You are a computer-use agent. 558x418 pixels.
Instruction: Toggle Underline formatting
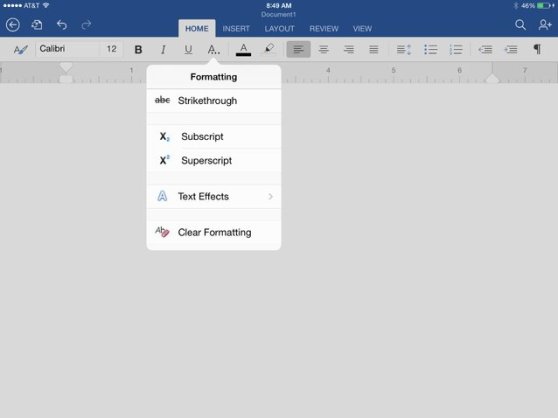(188, 49)
